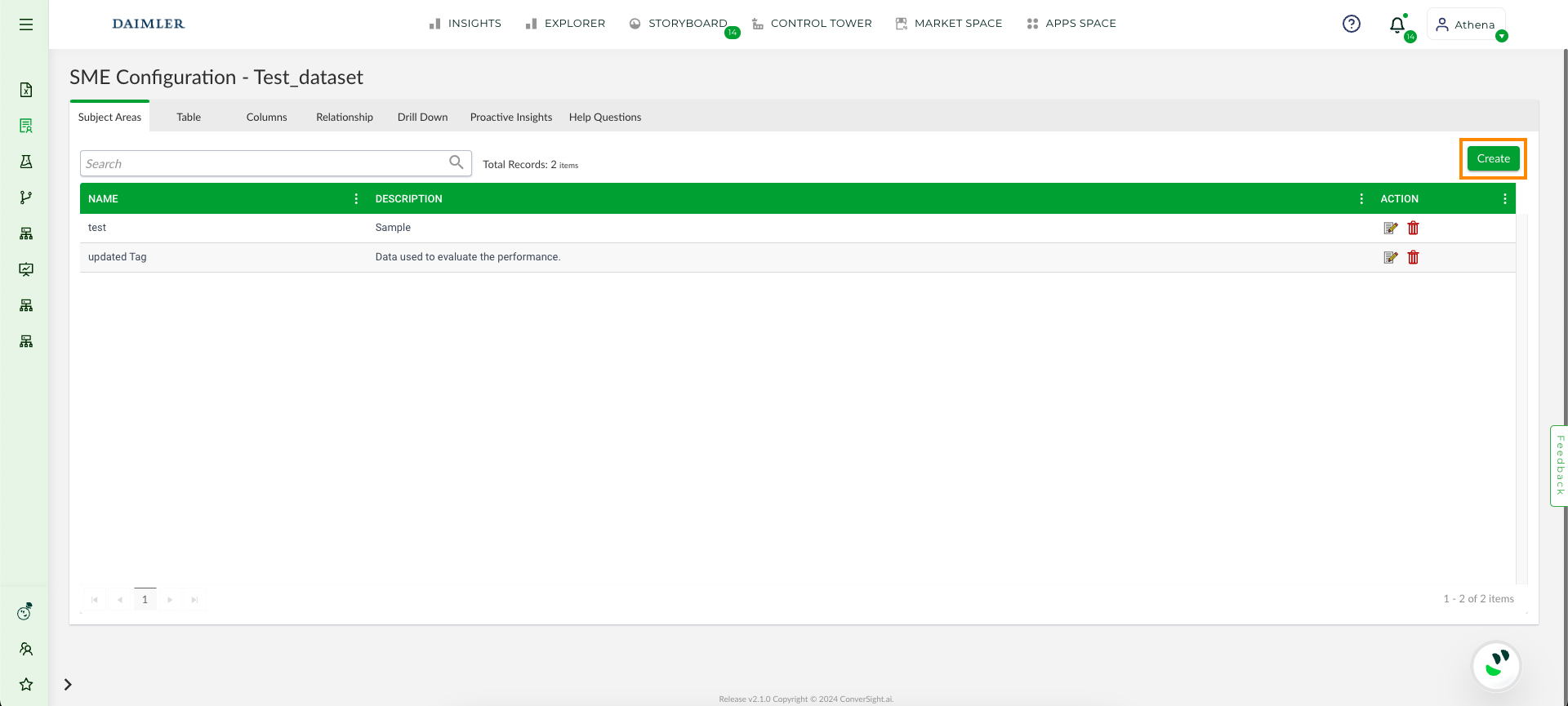Open Market Space
1568x706 pixels.
(x=949, y=24)
